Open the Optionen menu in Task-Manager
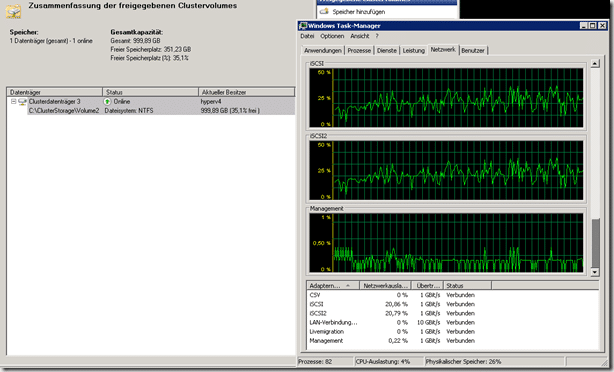This screenshot has width=614, height=372. click(x=332, y=36)
